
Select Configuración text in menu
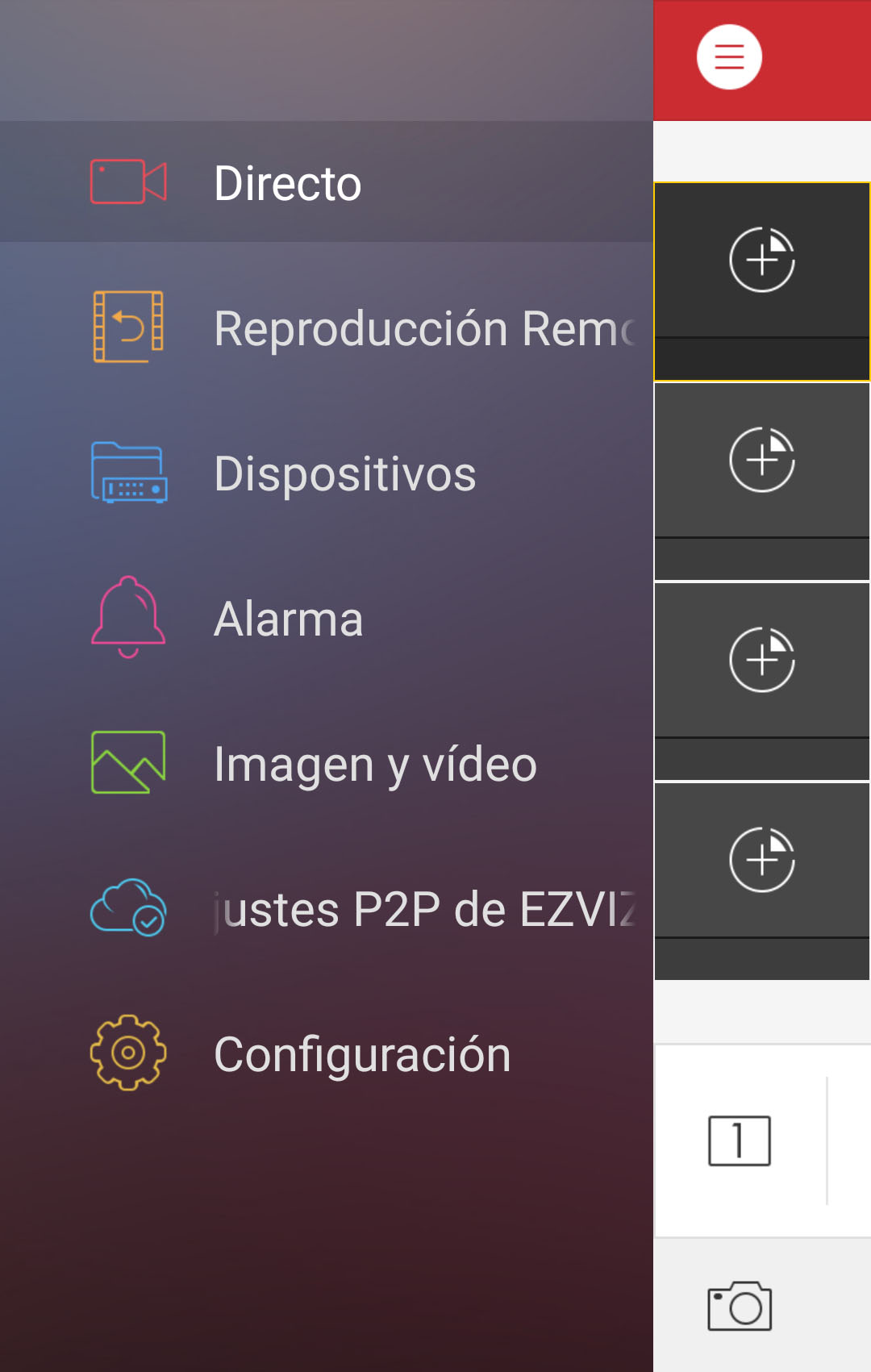pyautogui.click(x=363, y=1056)
